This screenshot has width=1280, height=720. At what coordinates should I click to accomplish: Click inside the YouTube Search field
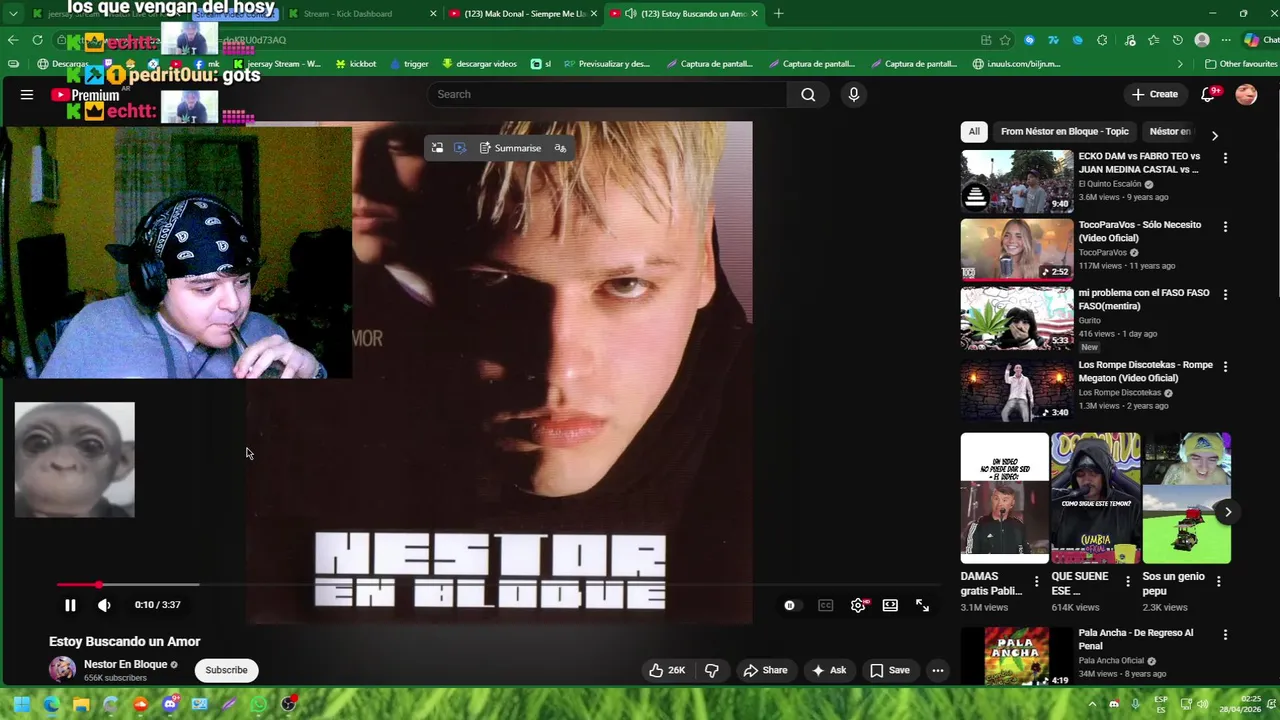[607, 94]
